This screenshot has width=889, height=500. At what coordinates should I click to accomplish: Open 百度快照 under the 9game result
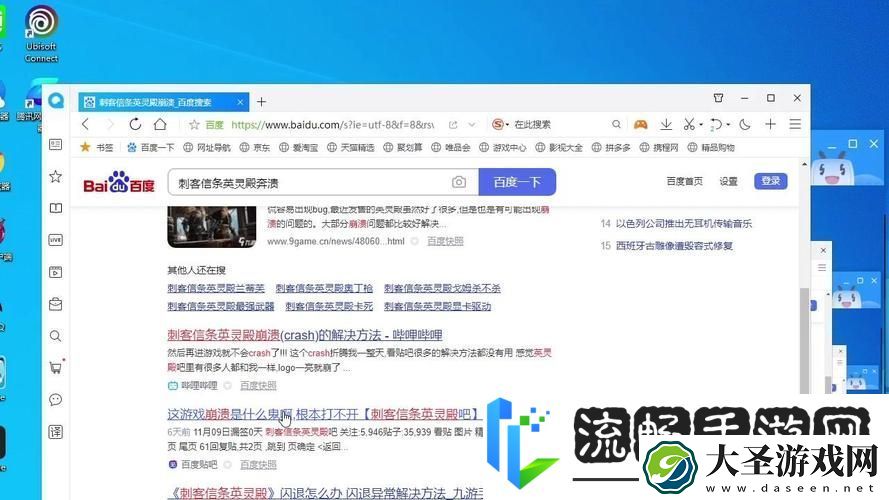click(x=445, y=241)
